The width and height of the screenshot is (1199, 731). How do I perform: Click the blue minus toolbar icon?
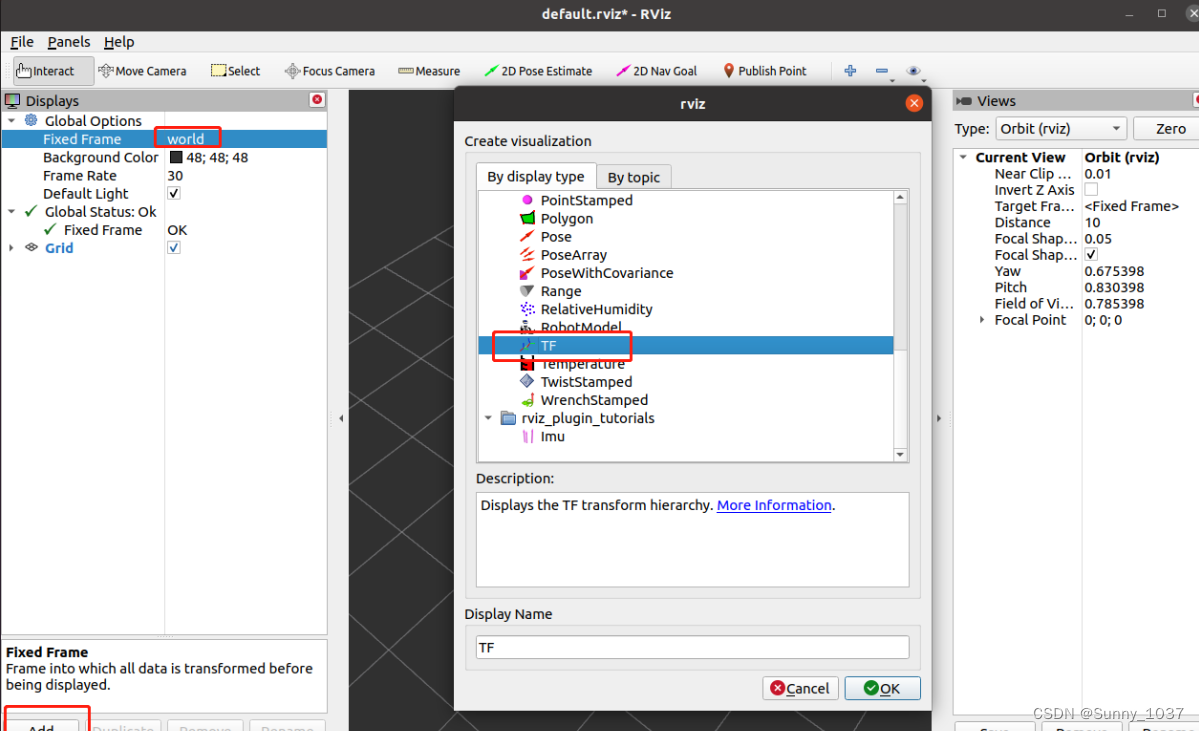(x=882, y=70)
